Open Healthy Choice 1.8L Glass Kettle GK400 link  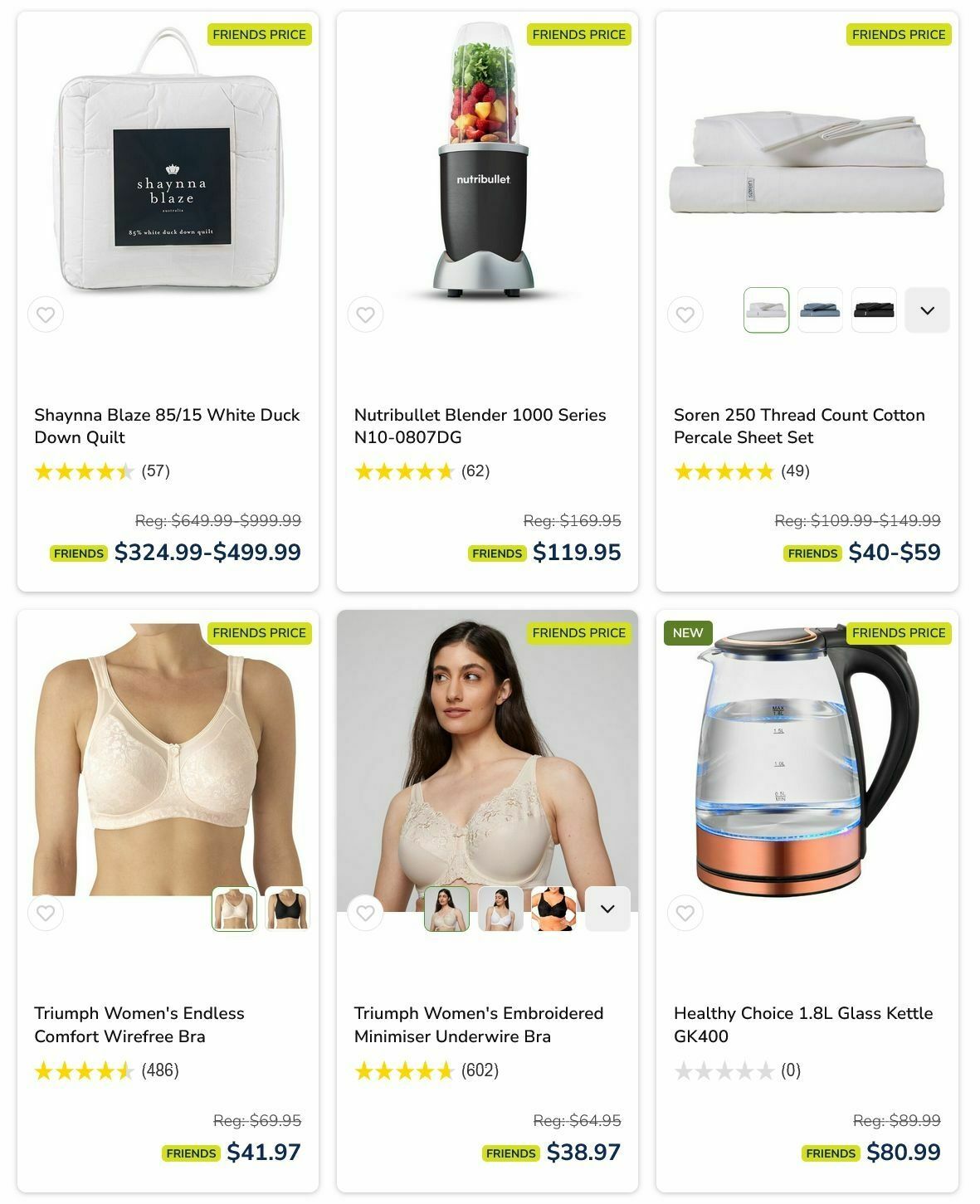tap(803, 1025)
